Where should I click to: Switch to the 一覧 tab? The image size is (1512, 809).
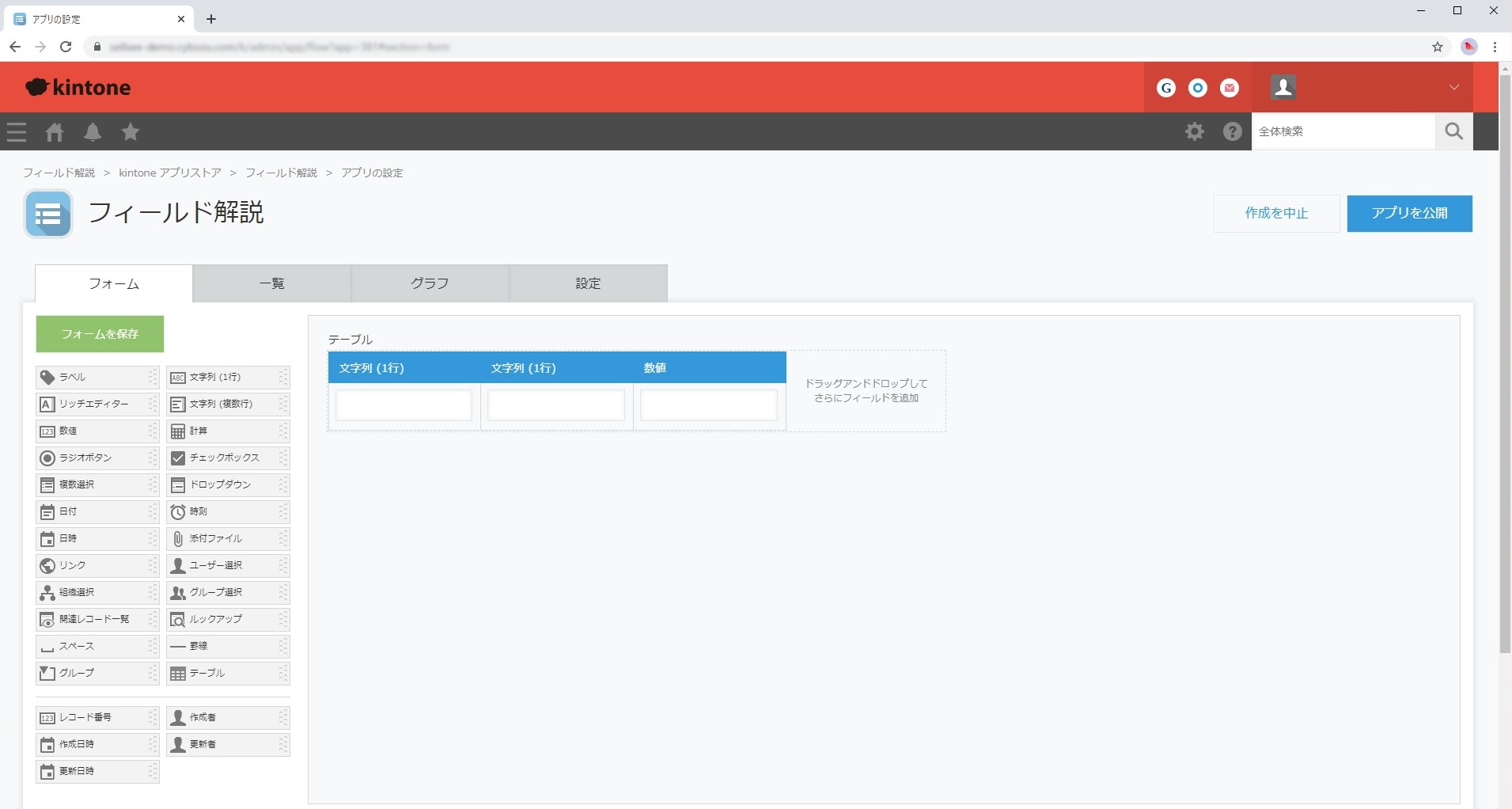point(272,283)
